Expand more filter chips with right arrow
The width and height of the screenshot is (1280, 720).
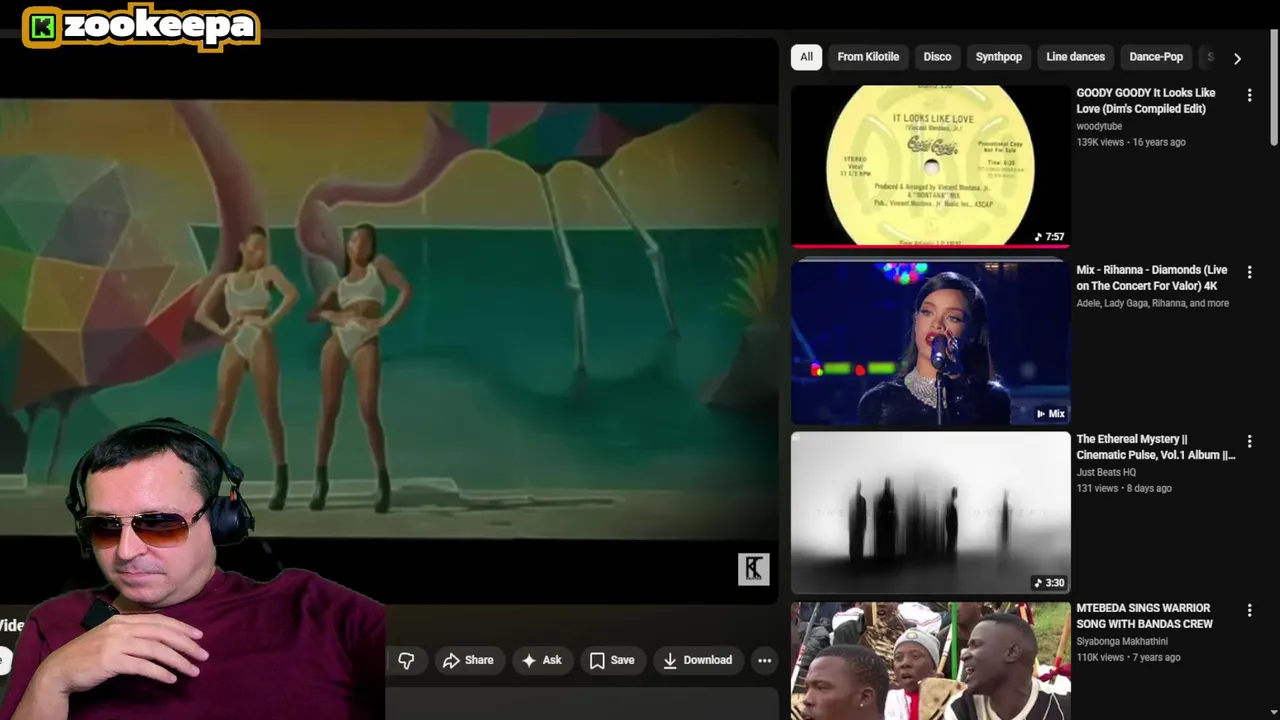(1237, 58)
